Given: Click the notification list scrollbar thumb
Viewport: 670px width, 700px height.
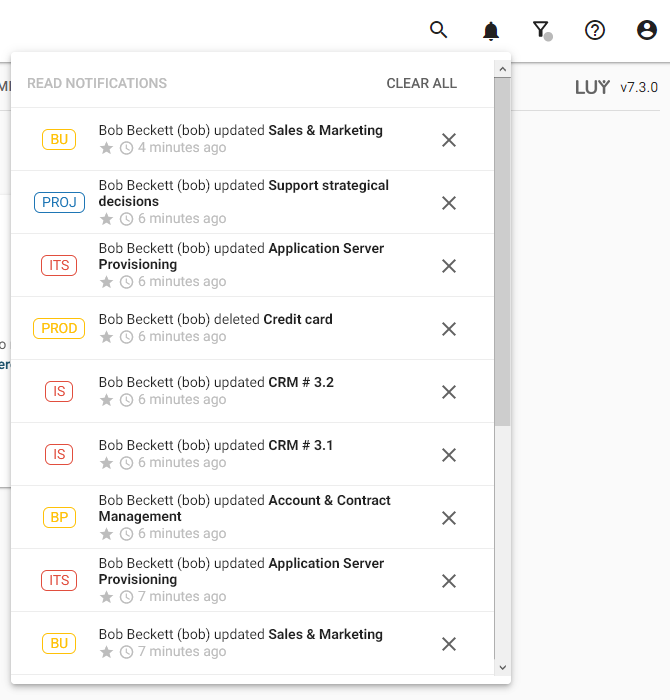Looking at the screenshot, I should (x=502, y=250).
